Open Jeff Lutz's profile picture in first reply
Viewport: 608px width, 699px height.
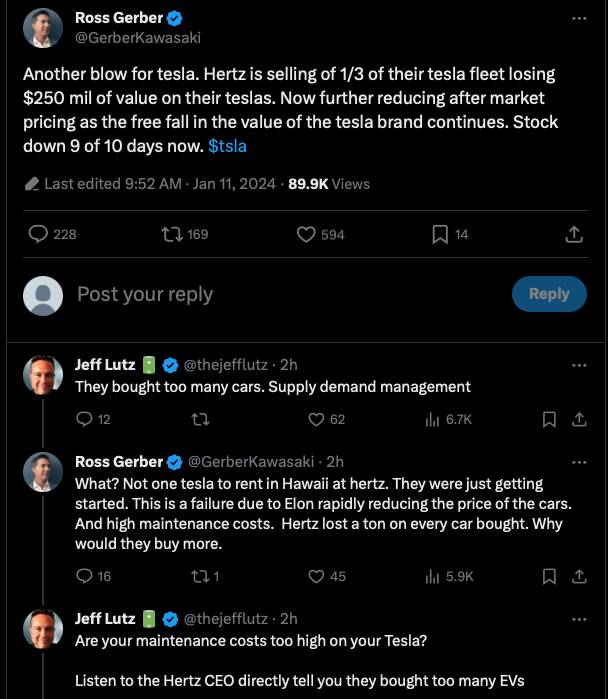coord(43,375)
